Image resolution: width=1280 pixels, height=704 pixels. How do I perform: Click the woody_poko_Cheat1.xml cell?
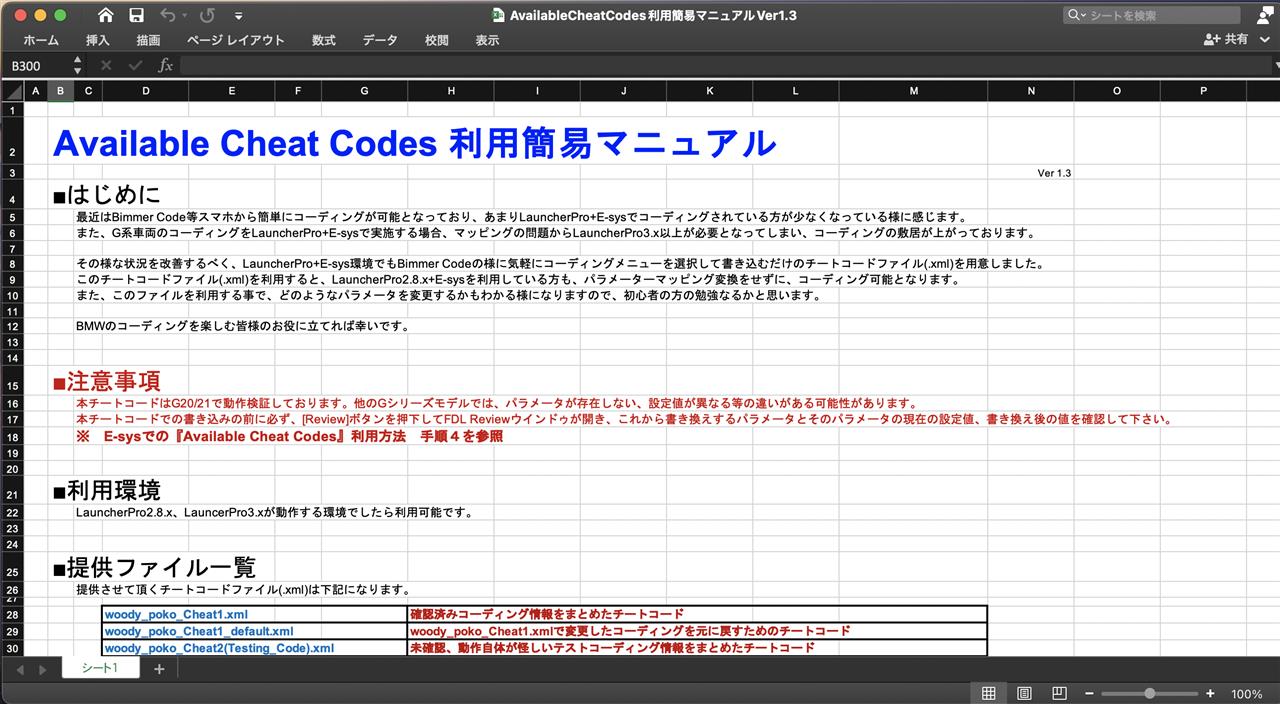pos(255,615)
